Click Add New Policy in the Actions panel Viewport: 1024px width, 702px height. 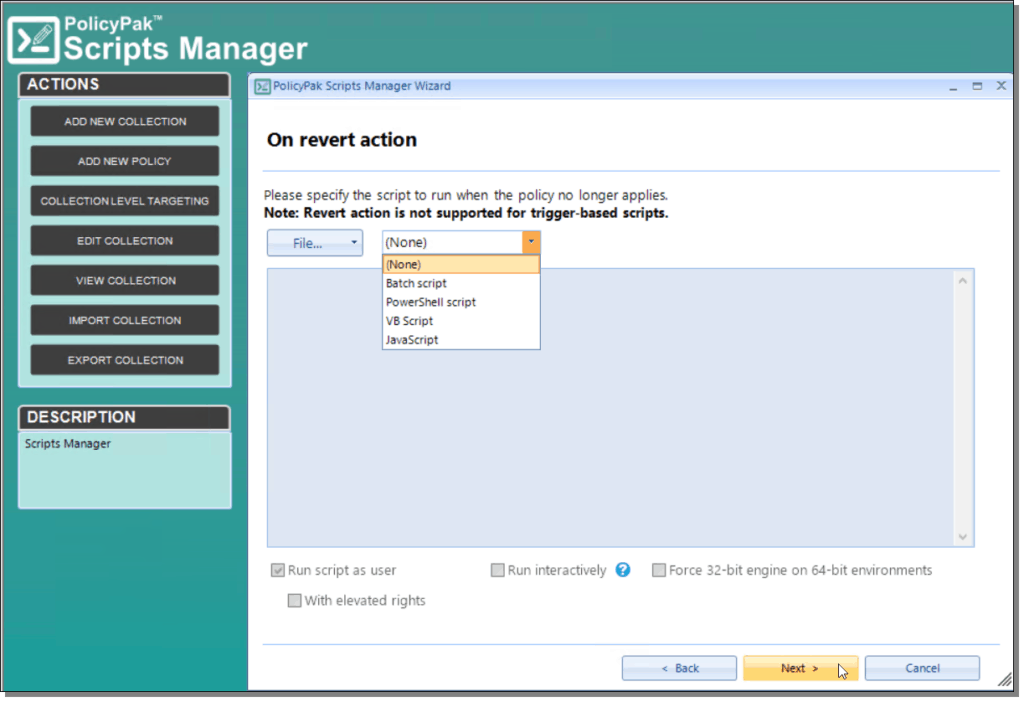[x=124, y=160]
